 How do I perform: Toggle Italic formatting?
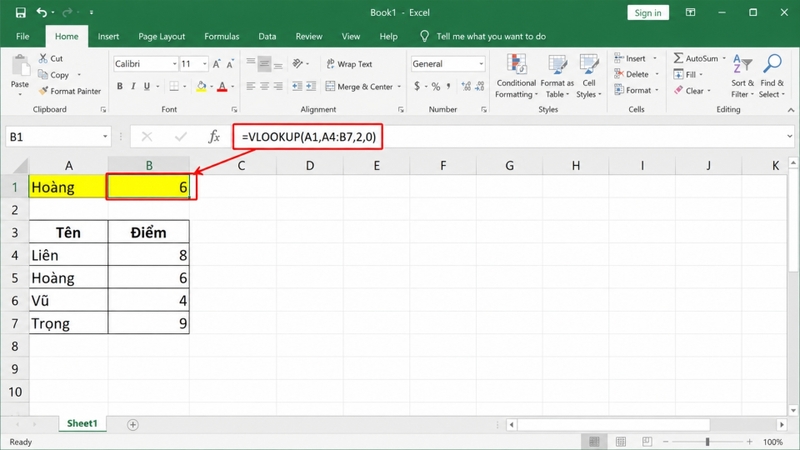(x=133, y=87)
